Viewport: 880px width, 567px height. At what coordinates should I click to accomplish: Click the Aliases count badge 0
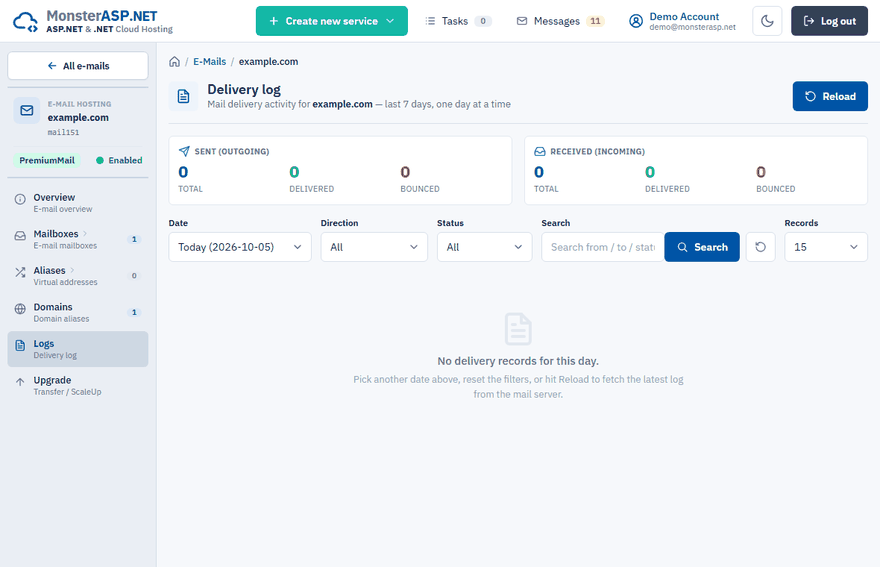click(134, 276)
